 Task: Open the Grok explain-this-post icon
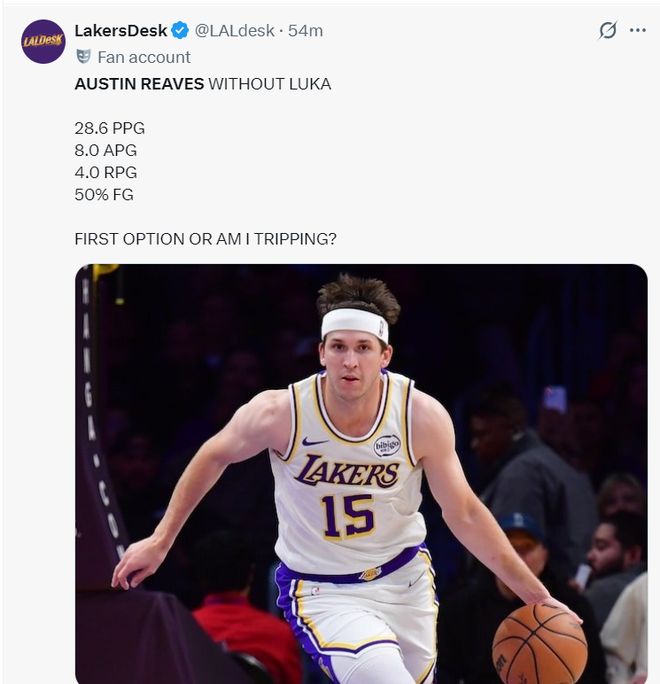click(x=607, y=30)
